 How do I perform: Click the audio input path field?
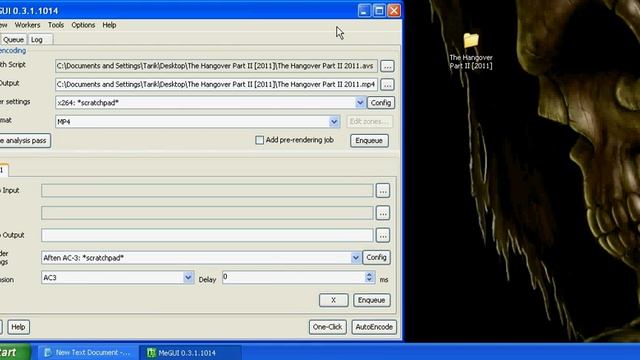point(207,191)
